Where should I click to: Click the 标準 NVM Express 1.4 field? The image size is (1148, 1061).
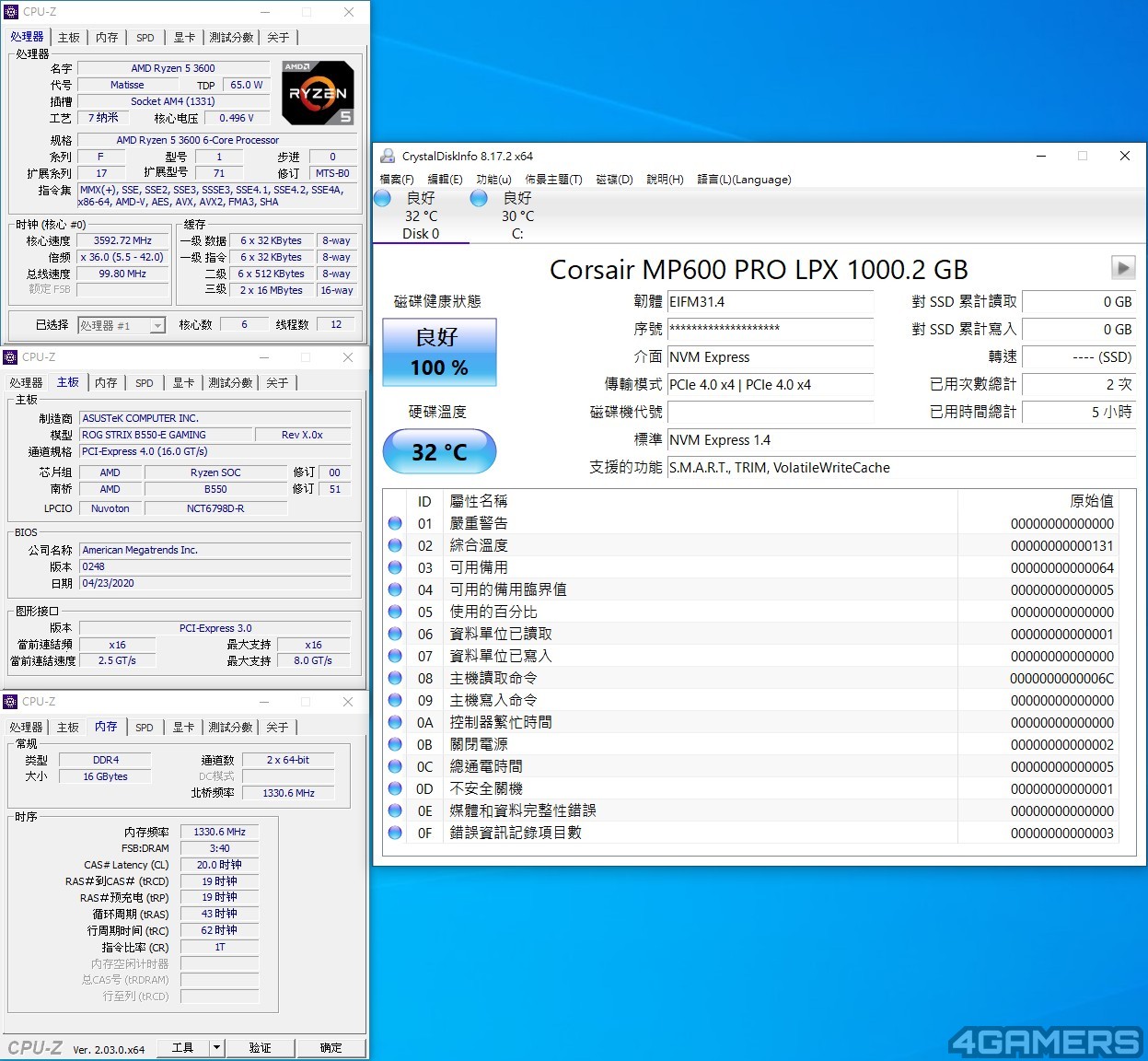pos(901,440)
